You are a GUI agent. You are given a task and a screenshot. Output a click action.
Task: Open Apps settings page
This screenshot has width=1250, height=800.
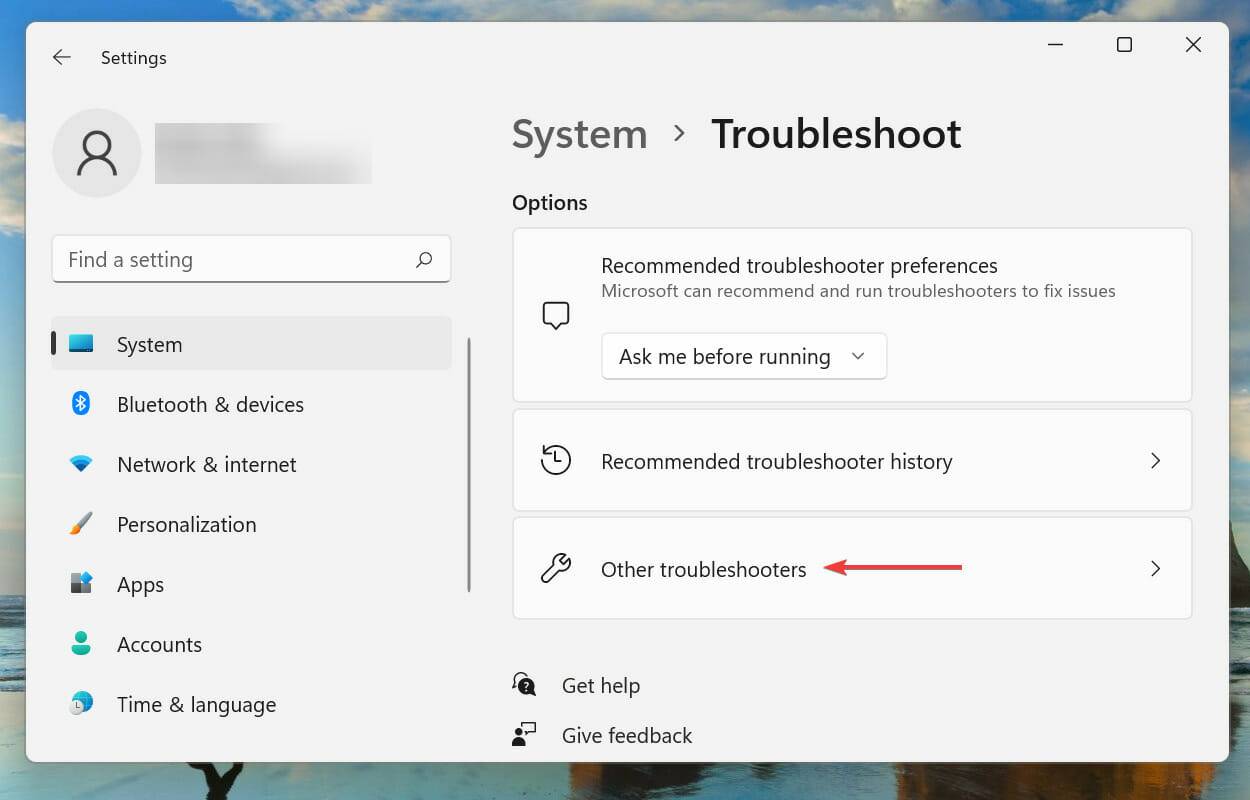[x=252, y=584]
